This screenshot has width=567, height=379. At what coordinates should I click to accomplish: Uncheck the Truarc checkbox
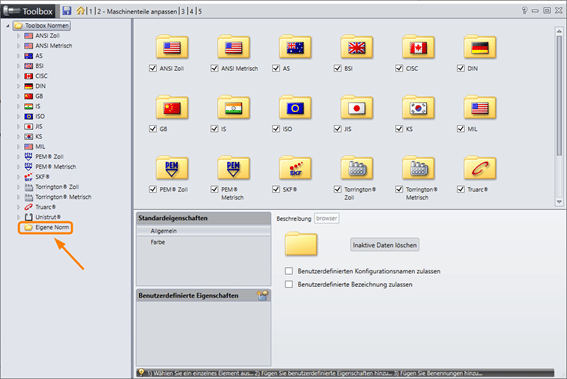coord(461,189)
